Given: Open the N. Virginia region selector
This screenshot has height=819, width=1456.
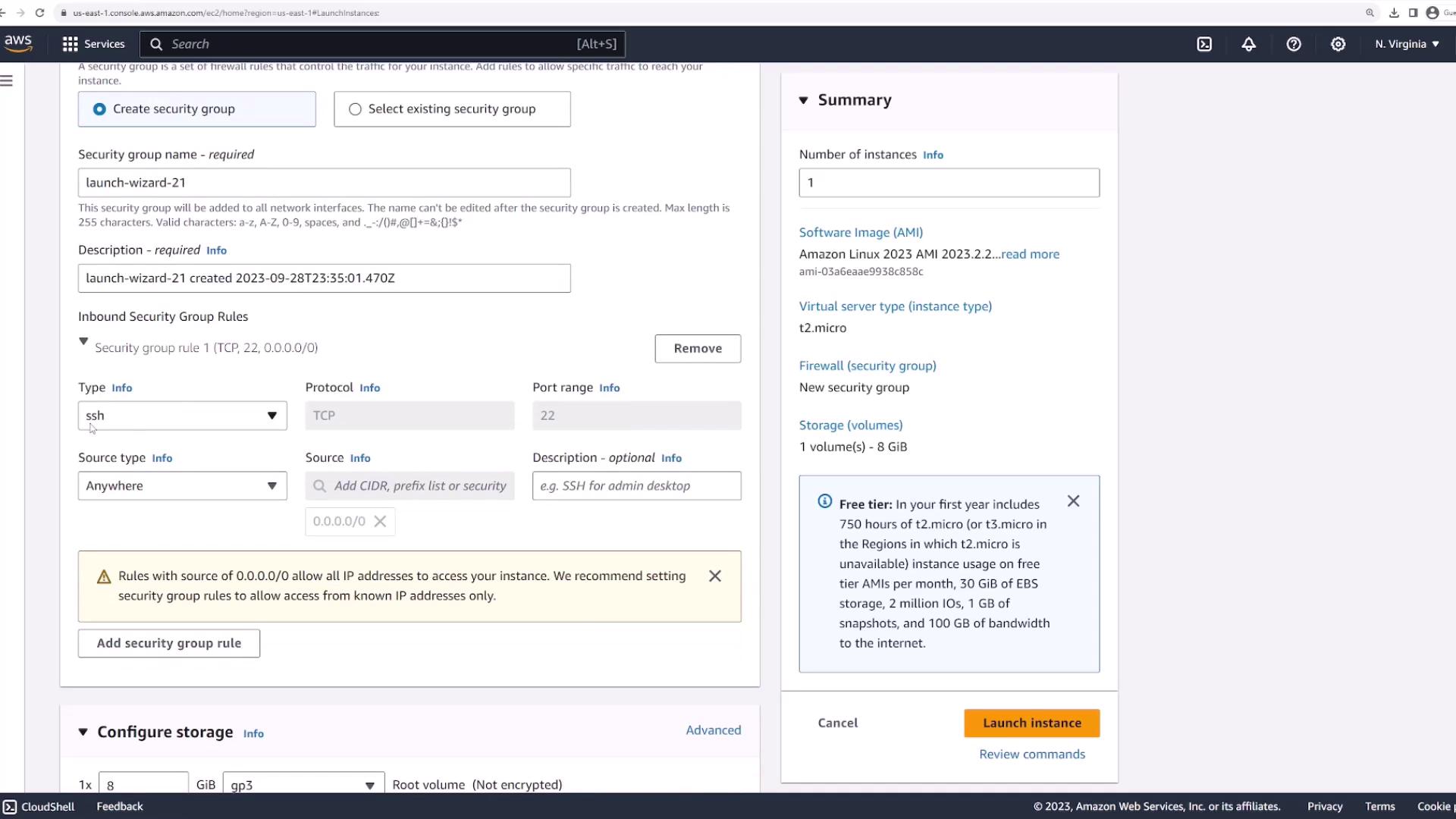Looking at the screenshot, I should click(x=1407, y=44).
